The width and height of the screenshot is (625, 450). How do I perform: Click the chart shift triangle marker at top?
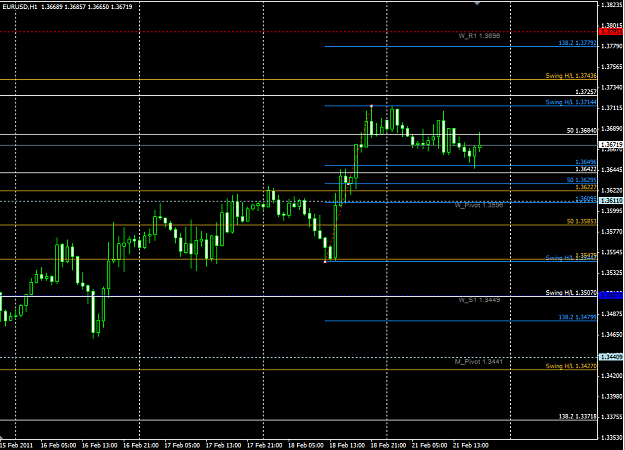[x=477, y=3]
